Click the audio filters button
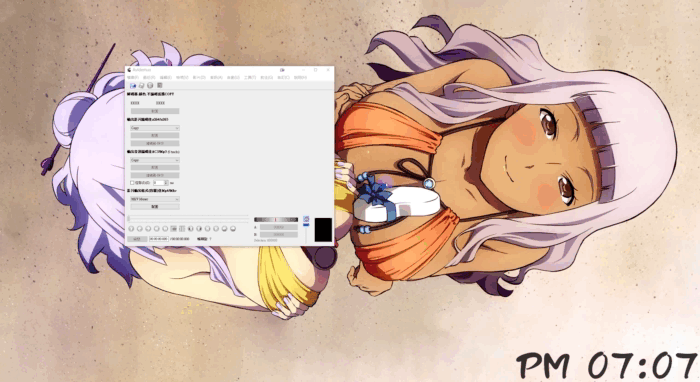Image resolution: width=700 pixels, height=382 pixels. pyautogui.click(x=155, y=175)
